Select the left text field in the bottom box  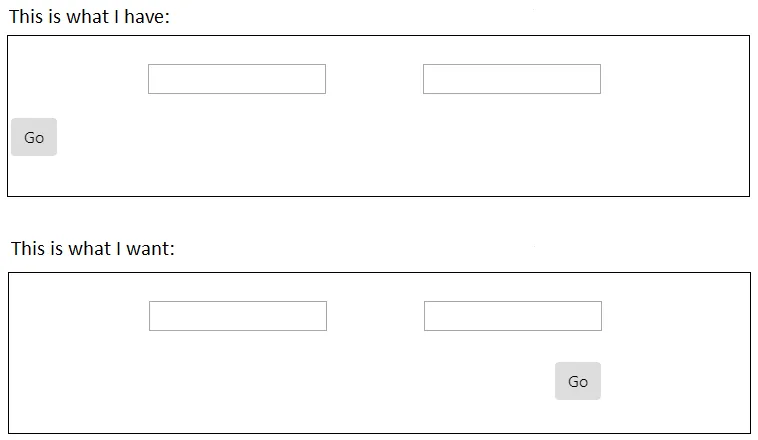coord(238,316)
